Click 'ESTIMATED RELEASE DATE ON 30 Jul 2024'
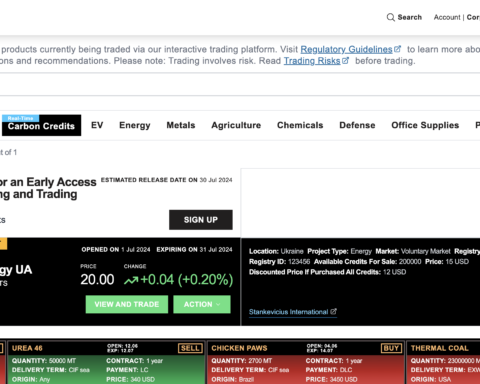This screenshot has width=480, height=384. coord(167,180)
